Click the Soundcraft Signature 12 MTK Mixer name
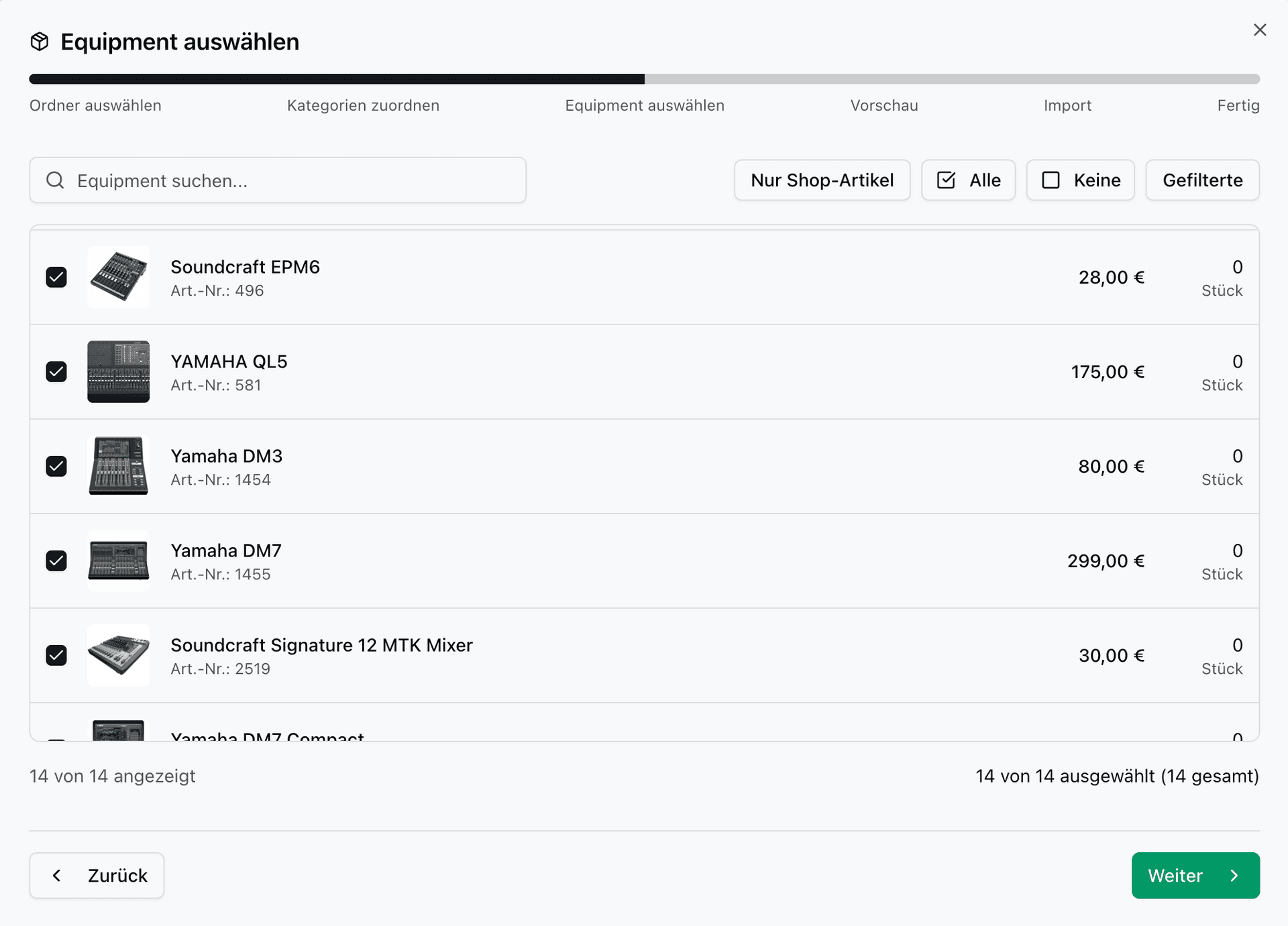1288x926 pixels. (x=321, y=645)
